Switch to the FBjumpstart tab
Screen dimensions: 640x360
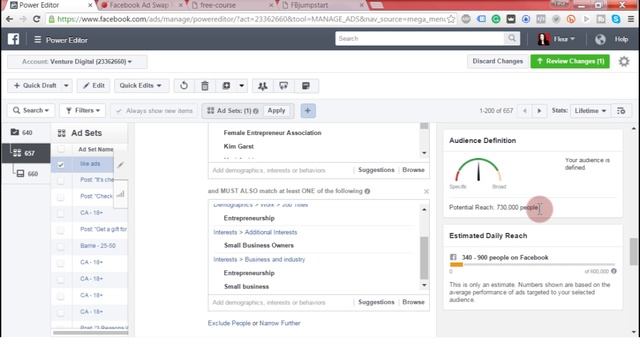click(322, 5)
